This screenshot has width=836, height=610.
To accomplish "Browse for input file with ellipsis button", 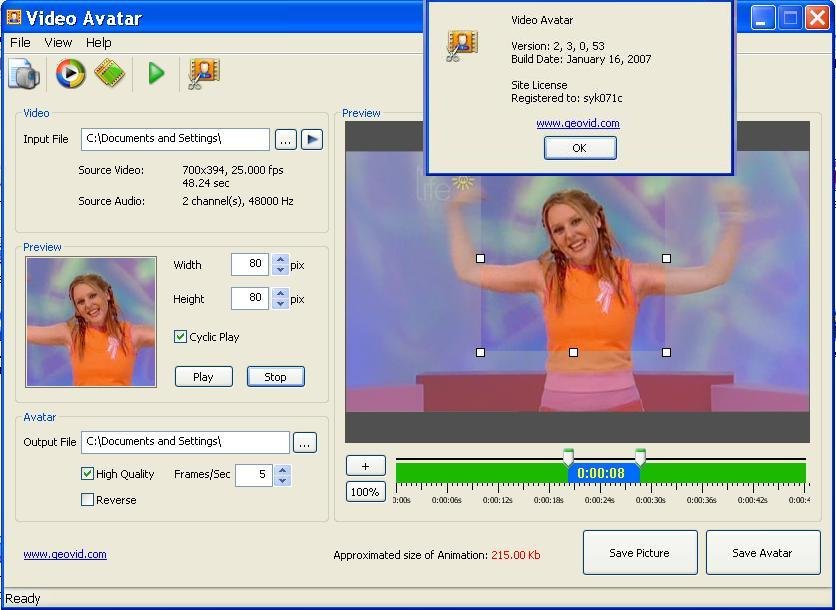I will click(285, 139).
